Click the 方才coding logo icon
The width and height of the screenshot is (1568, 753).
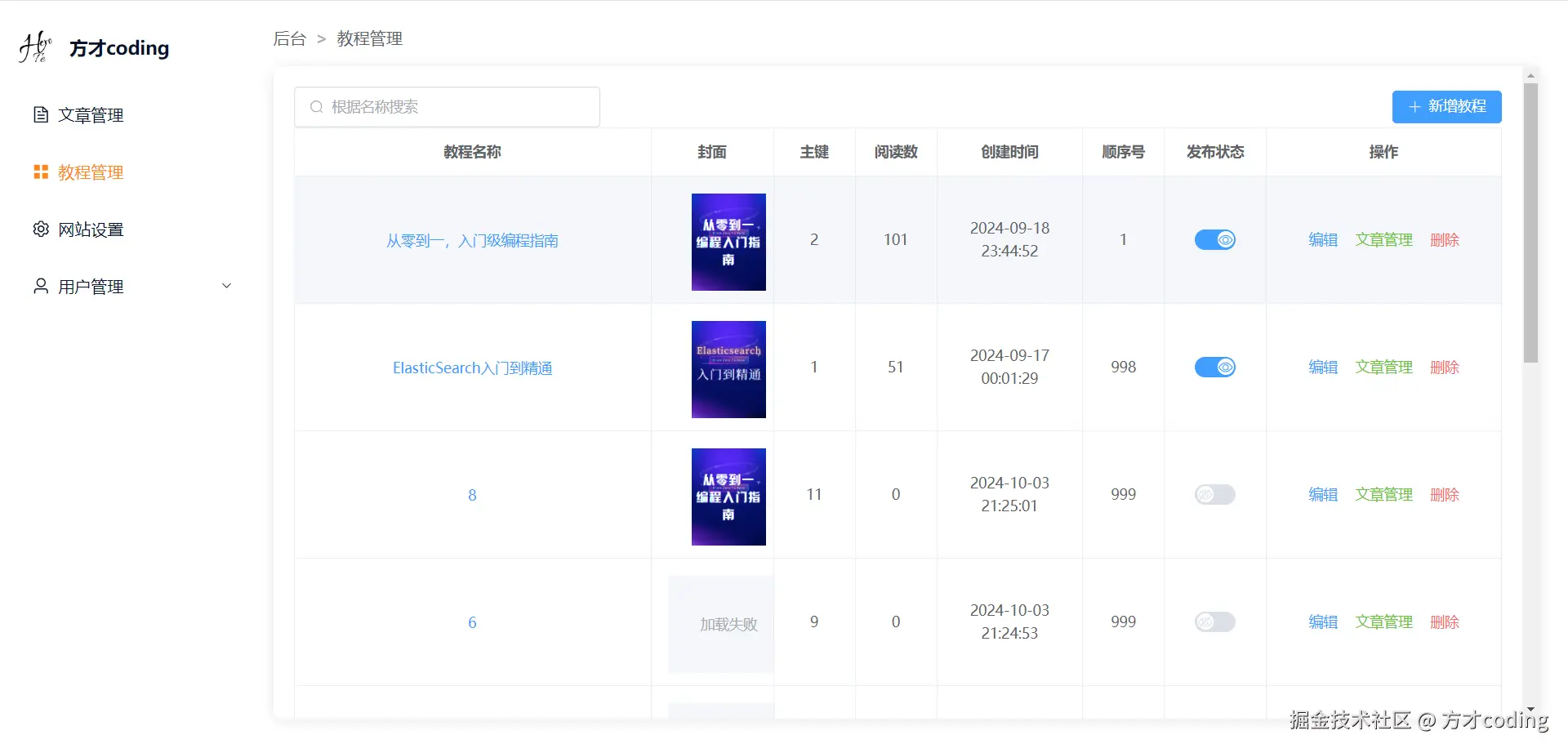coord(35,47)
